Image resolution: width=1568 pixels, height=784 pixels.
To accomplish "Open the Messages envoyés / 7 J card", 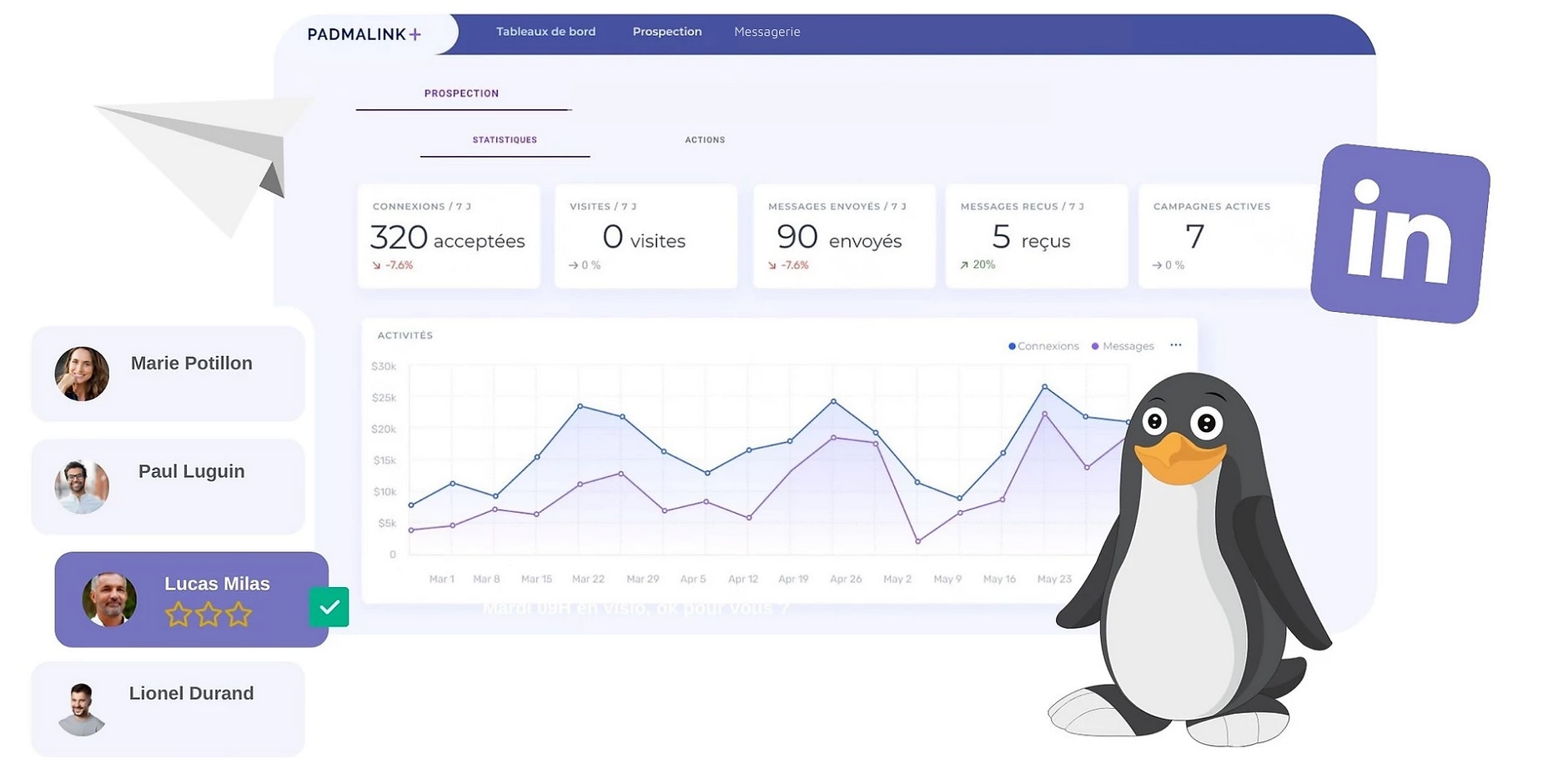I will click(x=844, y=236).
